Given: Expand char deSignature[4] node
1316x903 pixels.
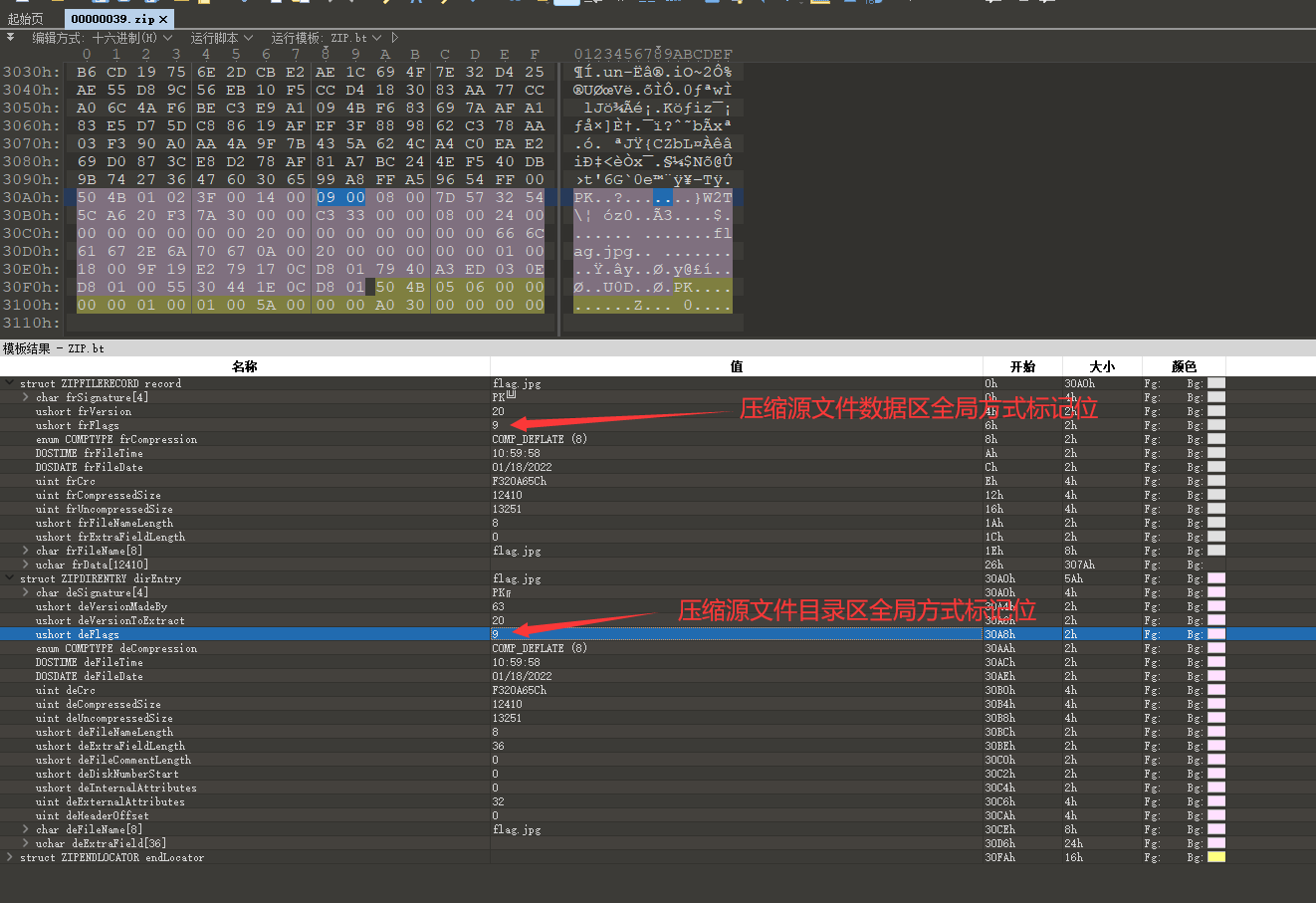Looking at the screenshot, I should (x=26, y=592).
